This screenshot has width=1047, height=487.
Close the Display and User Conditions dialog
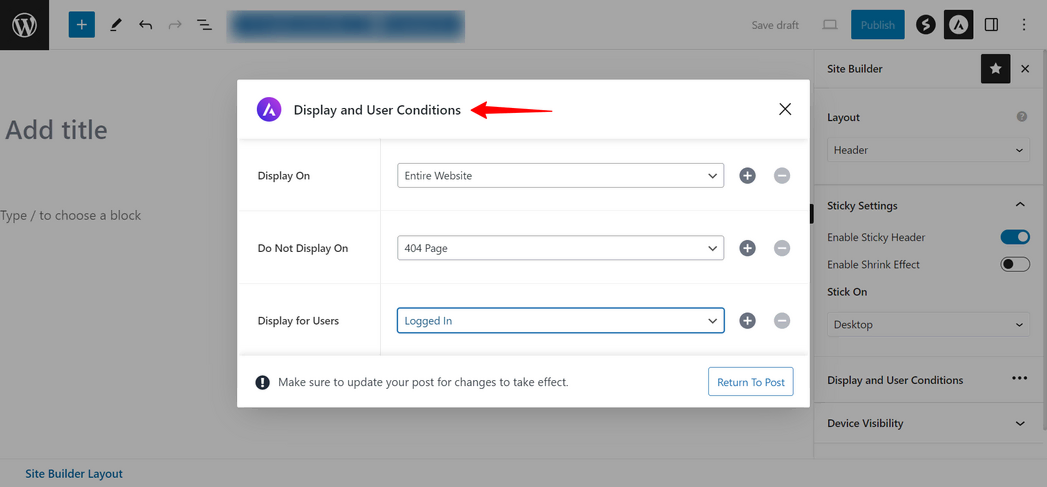coord(785,109)
